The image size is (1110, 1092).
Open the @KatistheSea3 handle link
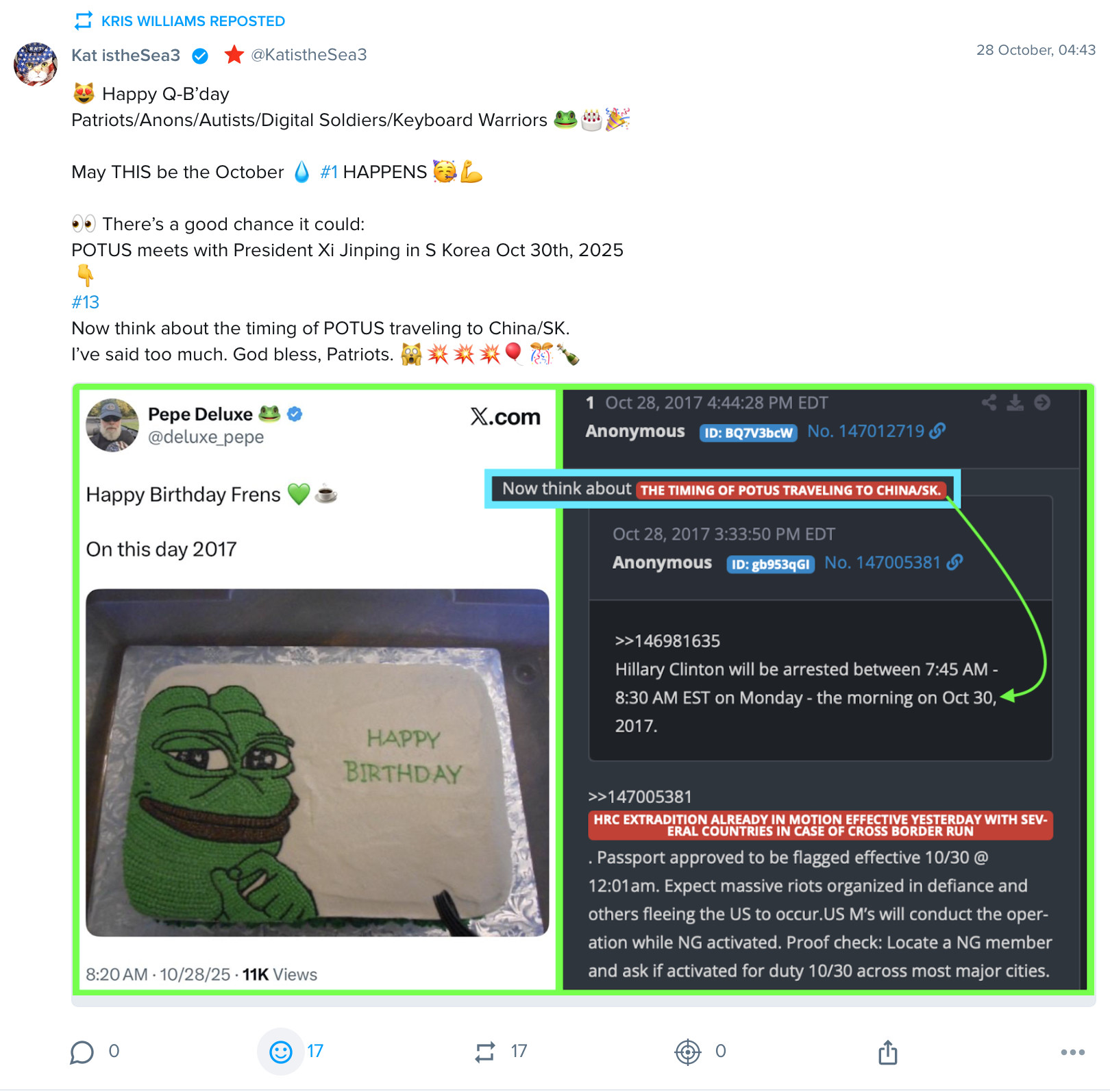309,55
